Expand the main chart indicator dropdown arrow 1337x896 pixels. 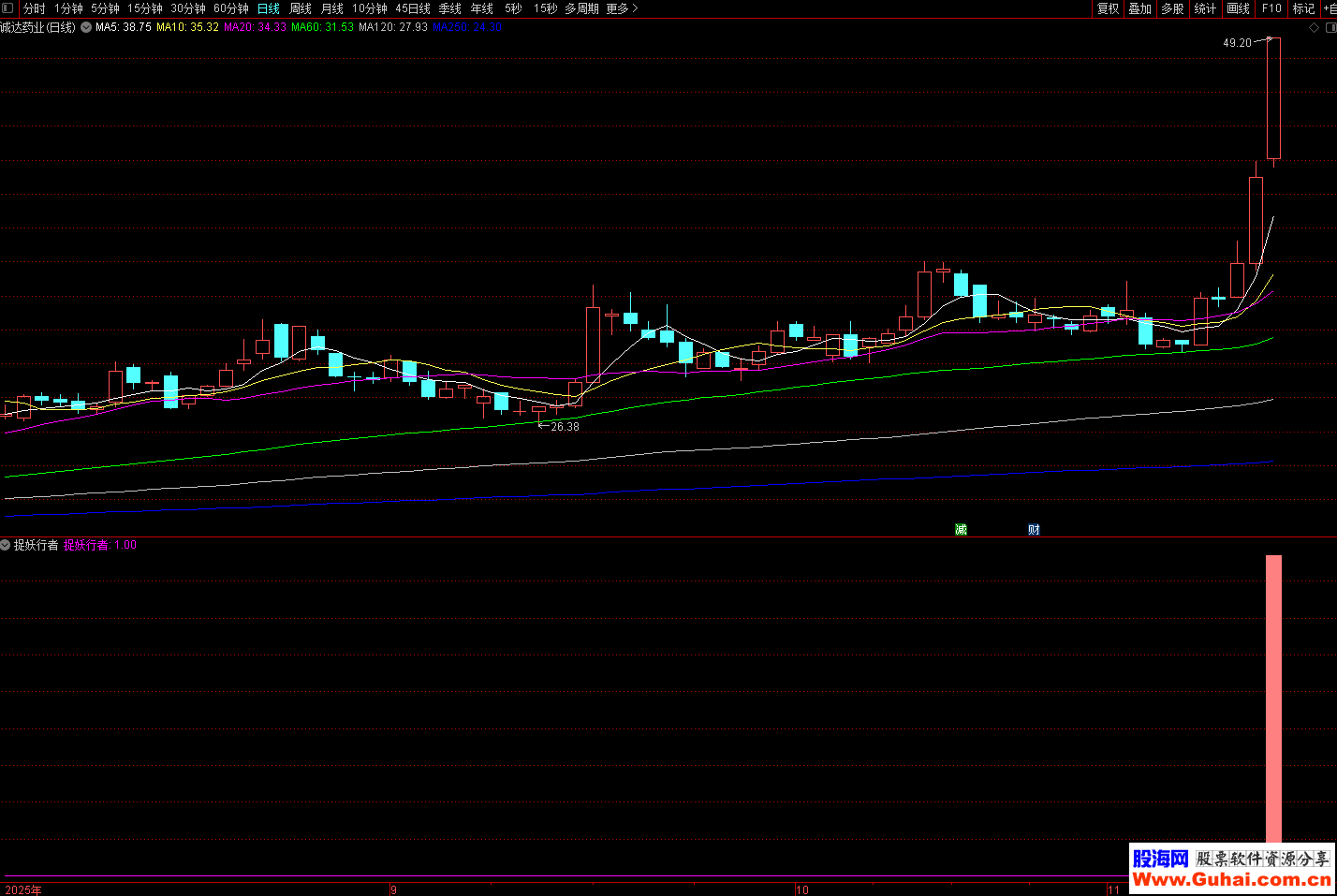pyautogui.click(x=86, y=27)
